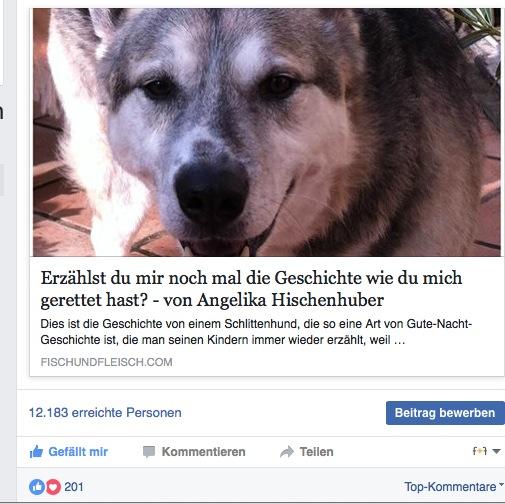
Task: Toggle the Gefällt mir like text
Action: click(78, 452)
